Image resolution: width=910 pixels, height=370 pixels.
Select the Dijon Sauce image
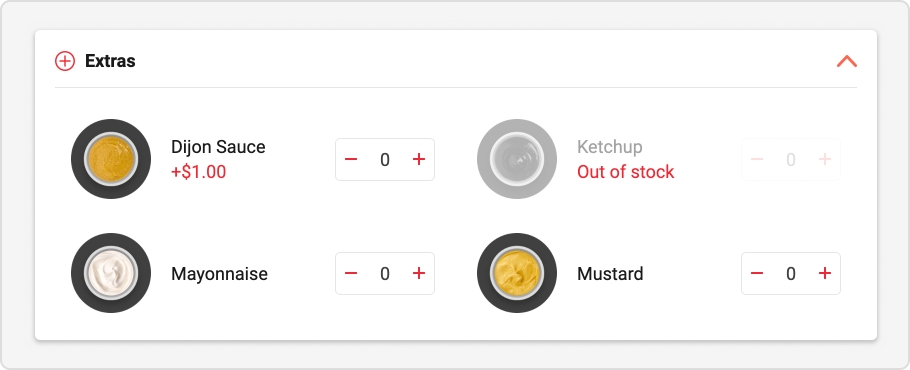111,159
